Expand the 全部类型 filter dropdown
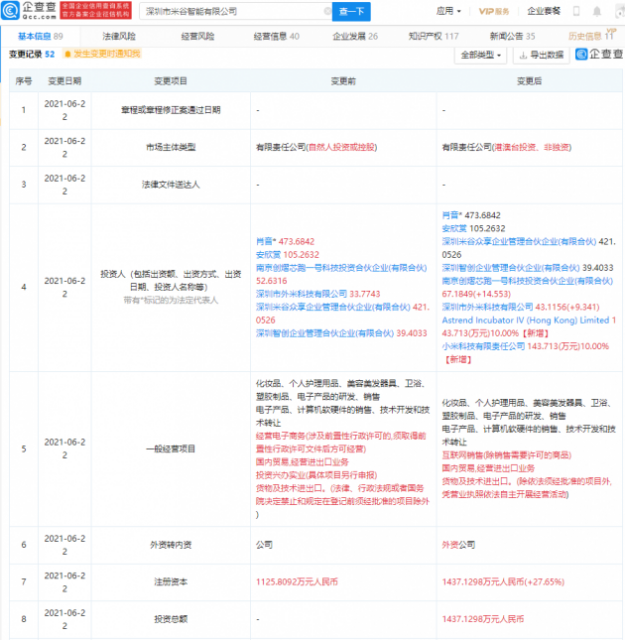This screenshot has height=640, width=625. pos(480,55)
